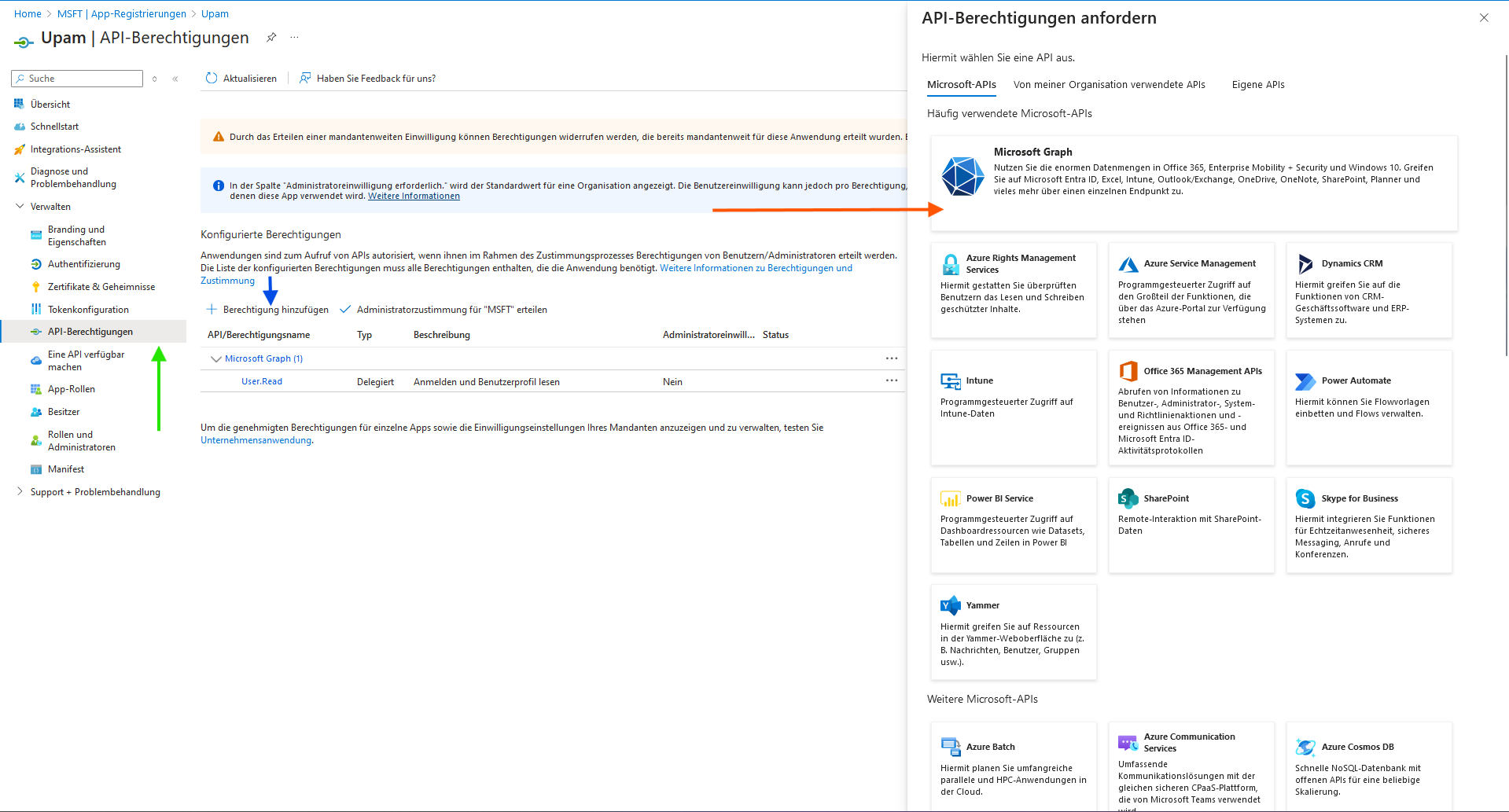Open the Intune API icon

[x=950, y=381]
